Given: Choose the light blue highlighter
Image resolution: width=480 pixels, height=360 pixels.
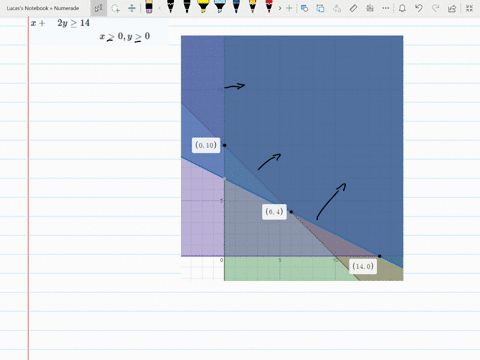Looking at the screenshot, I should (220, 7).
